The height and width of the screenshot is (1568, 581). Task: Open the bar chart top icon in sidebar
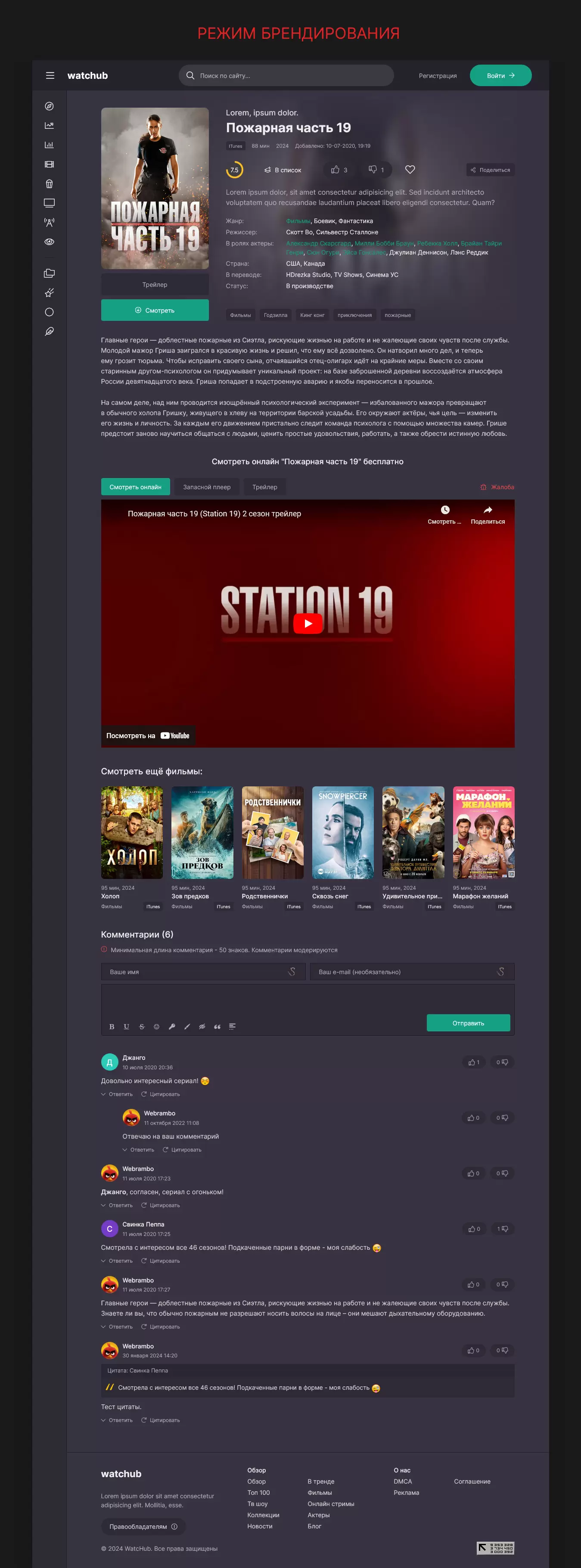[50, 145]
